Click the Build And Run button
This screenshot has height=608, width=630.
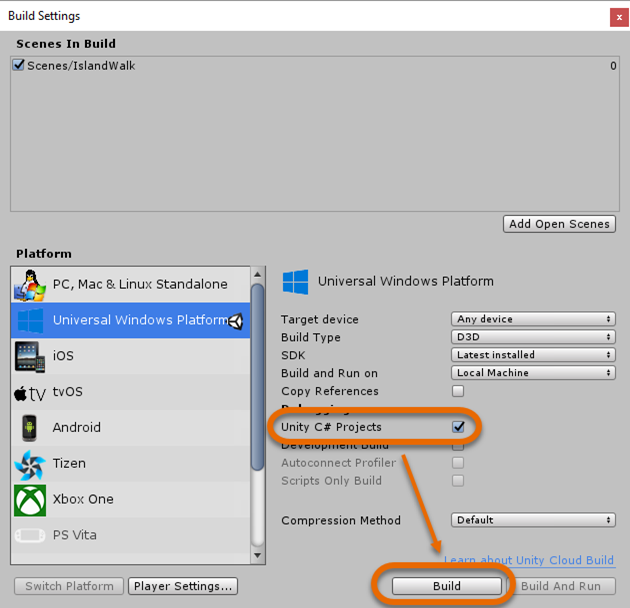[561, 586]
